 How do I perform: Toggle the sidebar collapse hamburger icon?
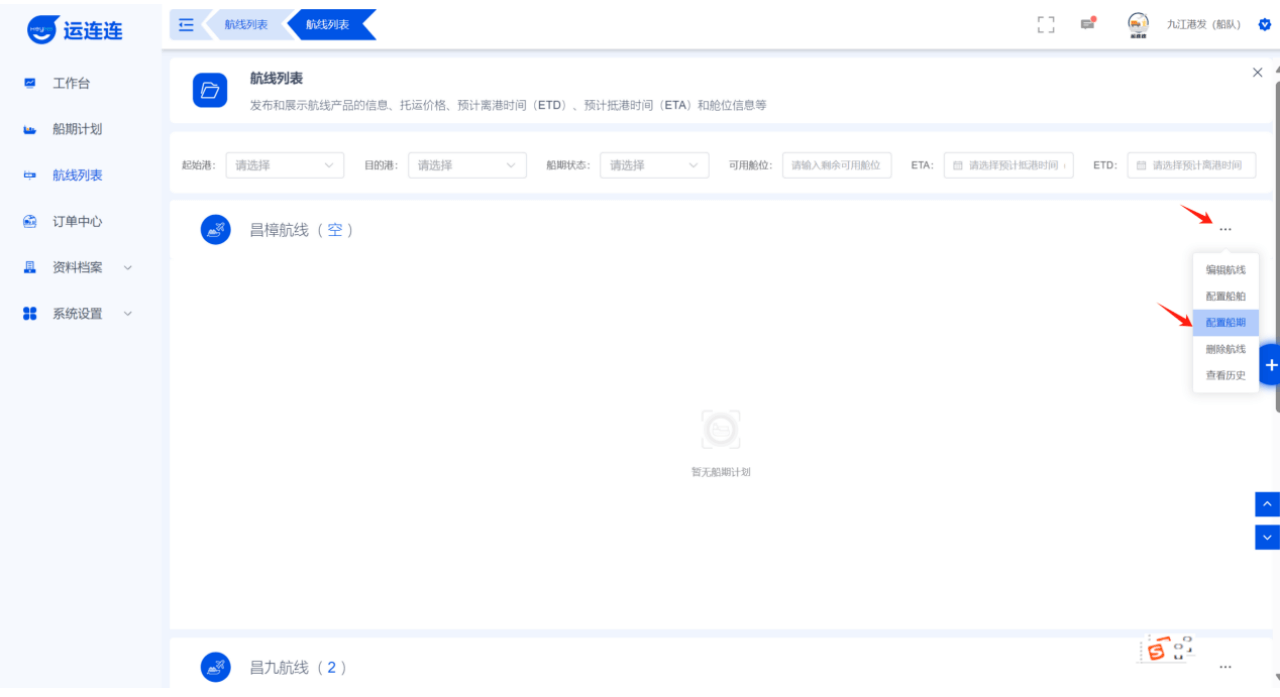coord(186,25)
